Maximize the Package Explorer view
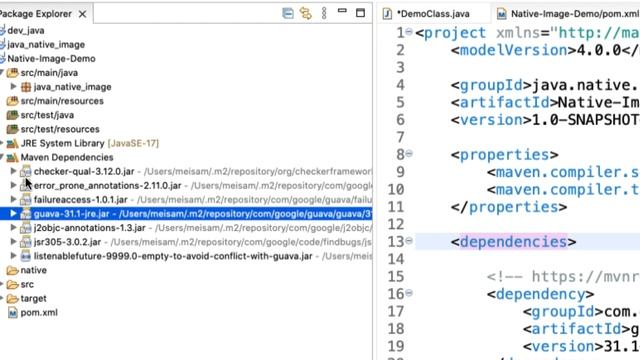The width and height of the screenshot is (640, 360). pyautogui.click(x=360, y=13)
